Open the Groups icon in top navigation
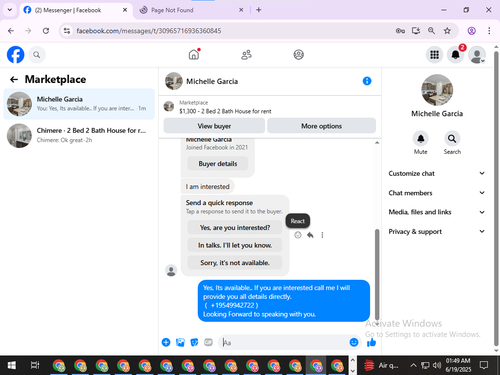The height and width of the screenshot is (375, 500). point(298,55)
